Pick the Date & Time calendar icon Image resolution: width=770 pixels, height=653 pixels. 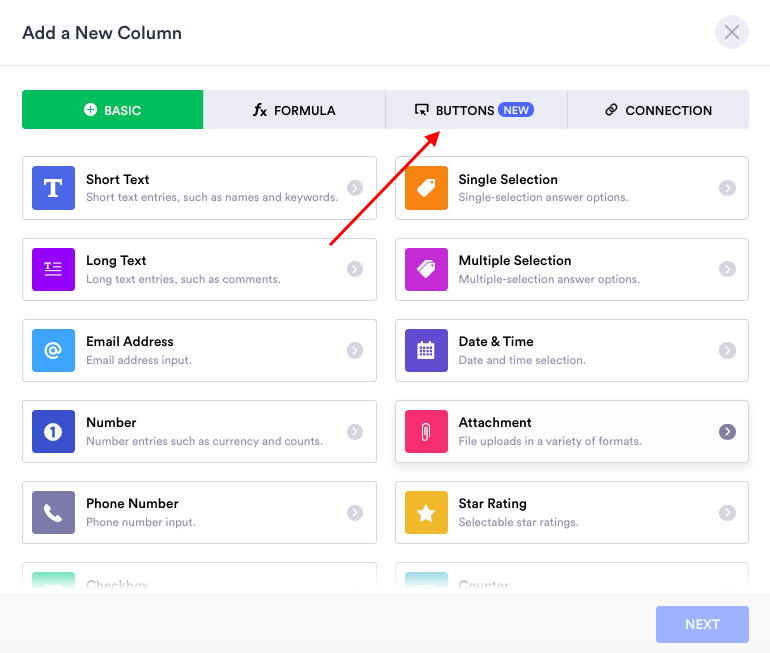[x=426, y=350]
